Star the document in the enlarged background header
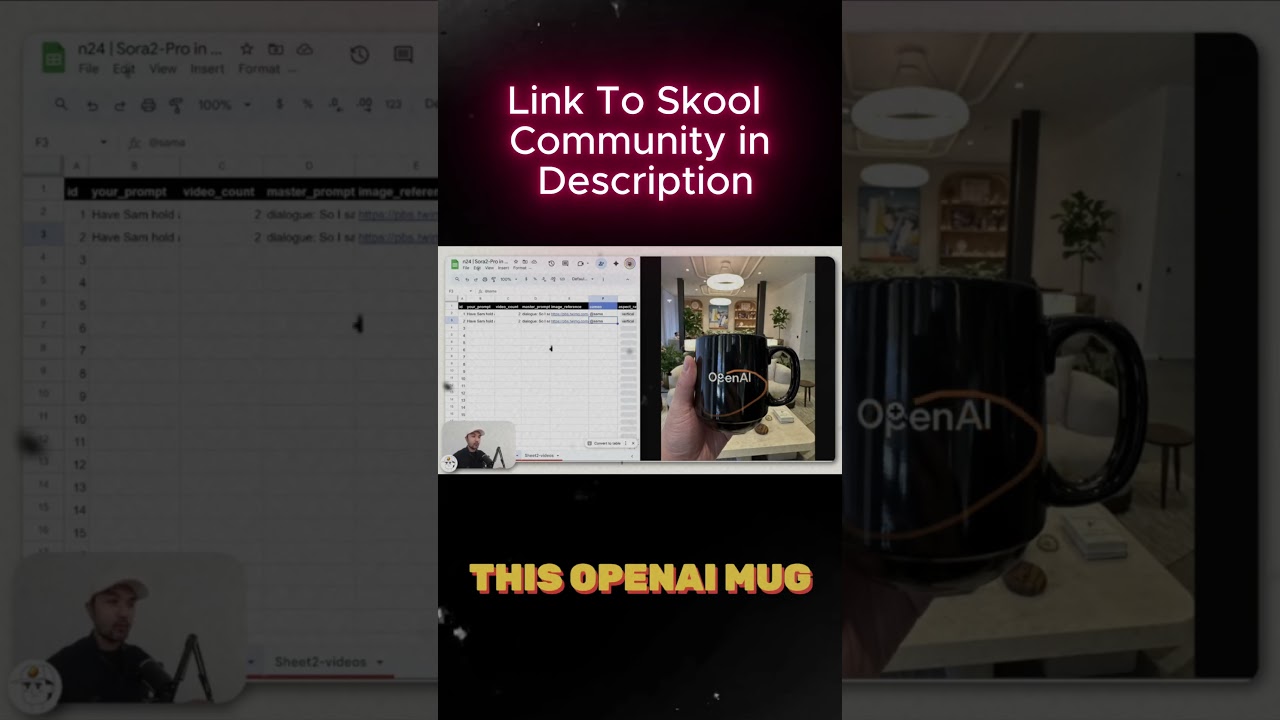The height and width of the screenshot is (720, 1280). point(246,49)
